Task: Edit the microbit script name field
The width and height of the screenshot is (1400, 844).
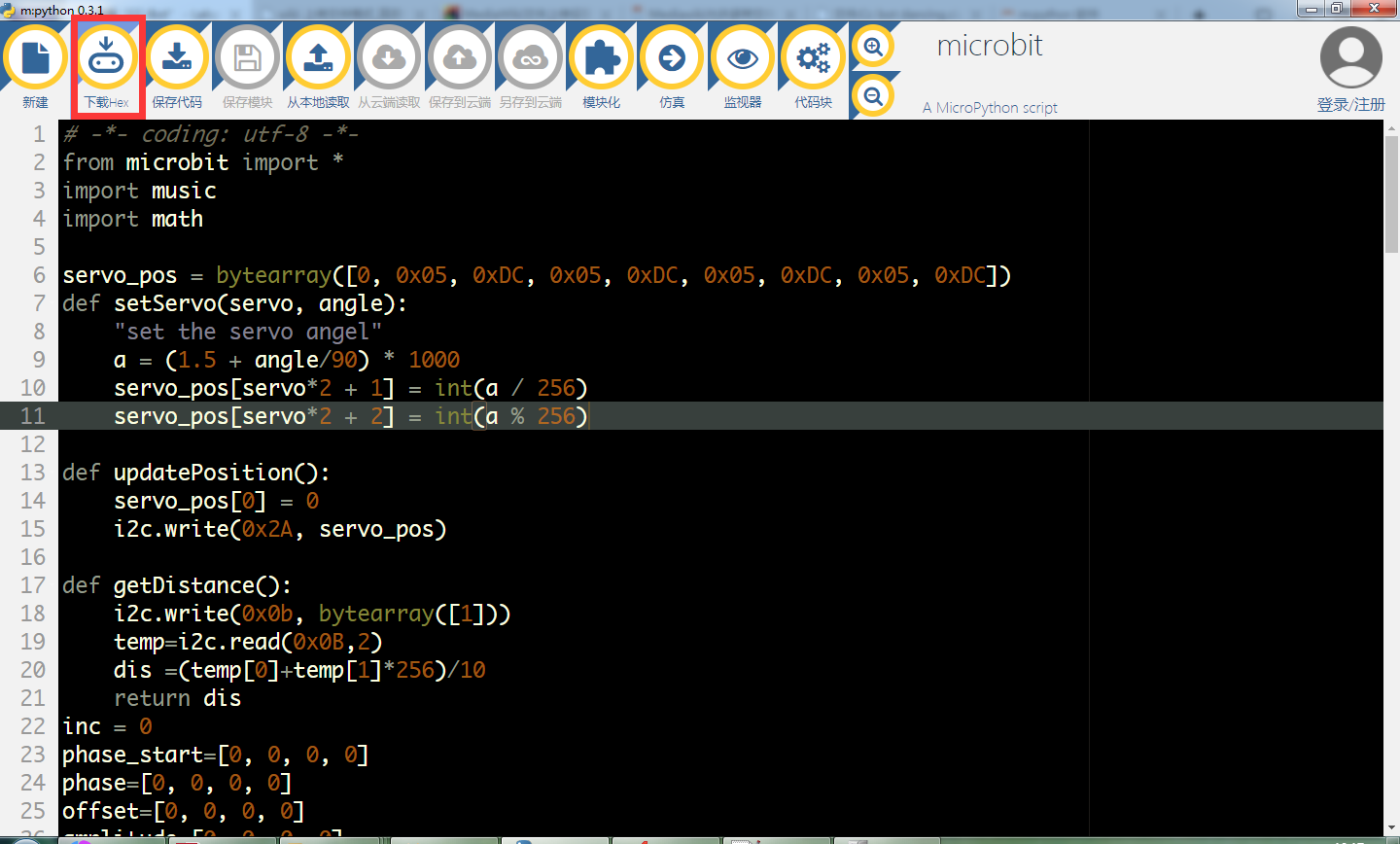Action: tap(989, 46)
